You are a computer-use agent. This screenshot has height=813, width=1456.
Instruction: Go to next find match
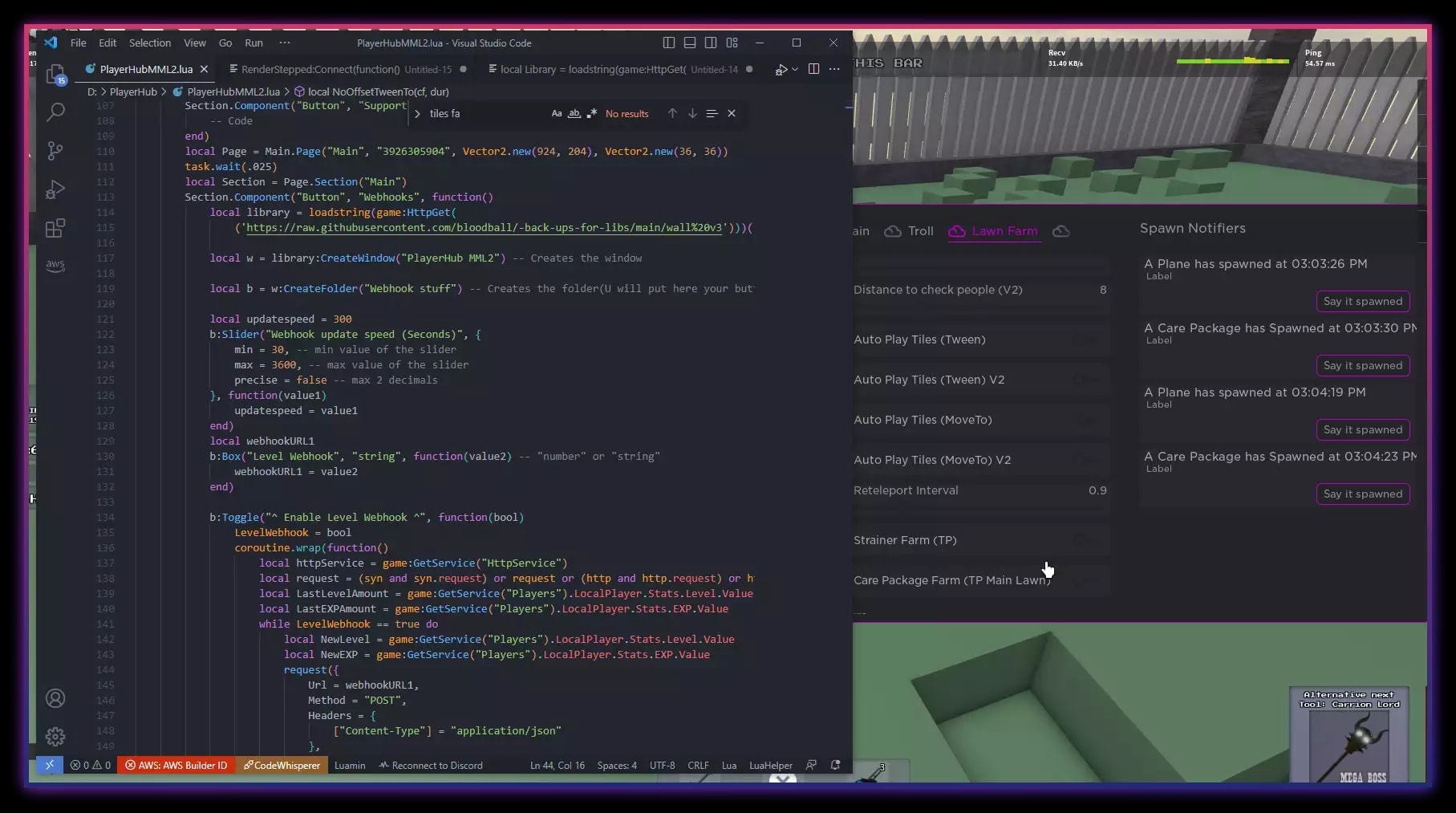[692, 113]
